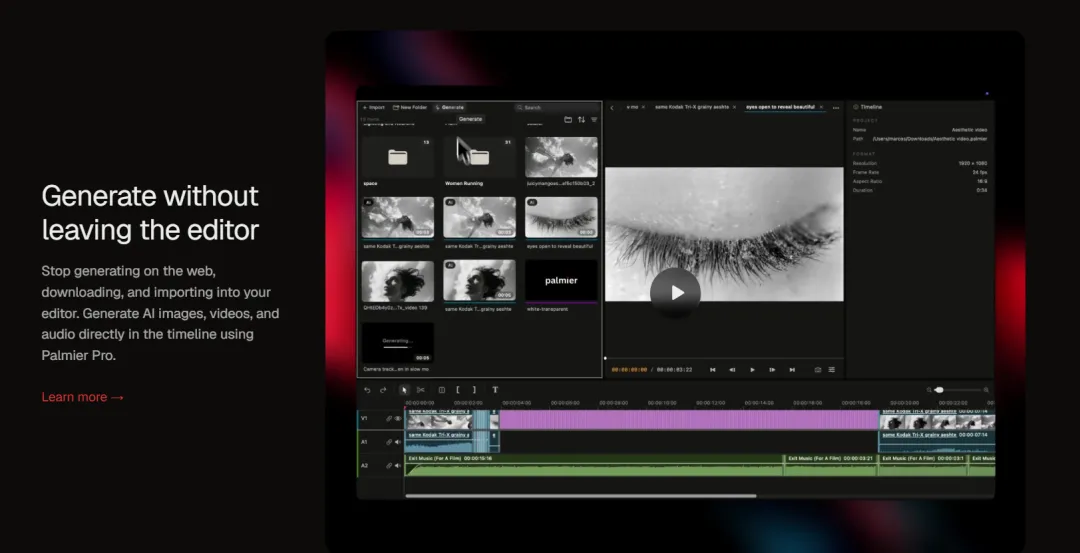This screenshot has height=553, width=1080.
Task: Select the QHttDb4y video 139 clip
Action: (x=397, y=281)
